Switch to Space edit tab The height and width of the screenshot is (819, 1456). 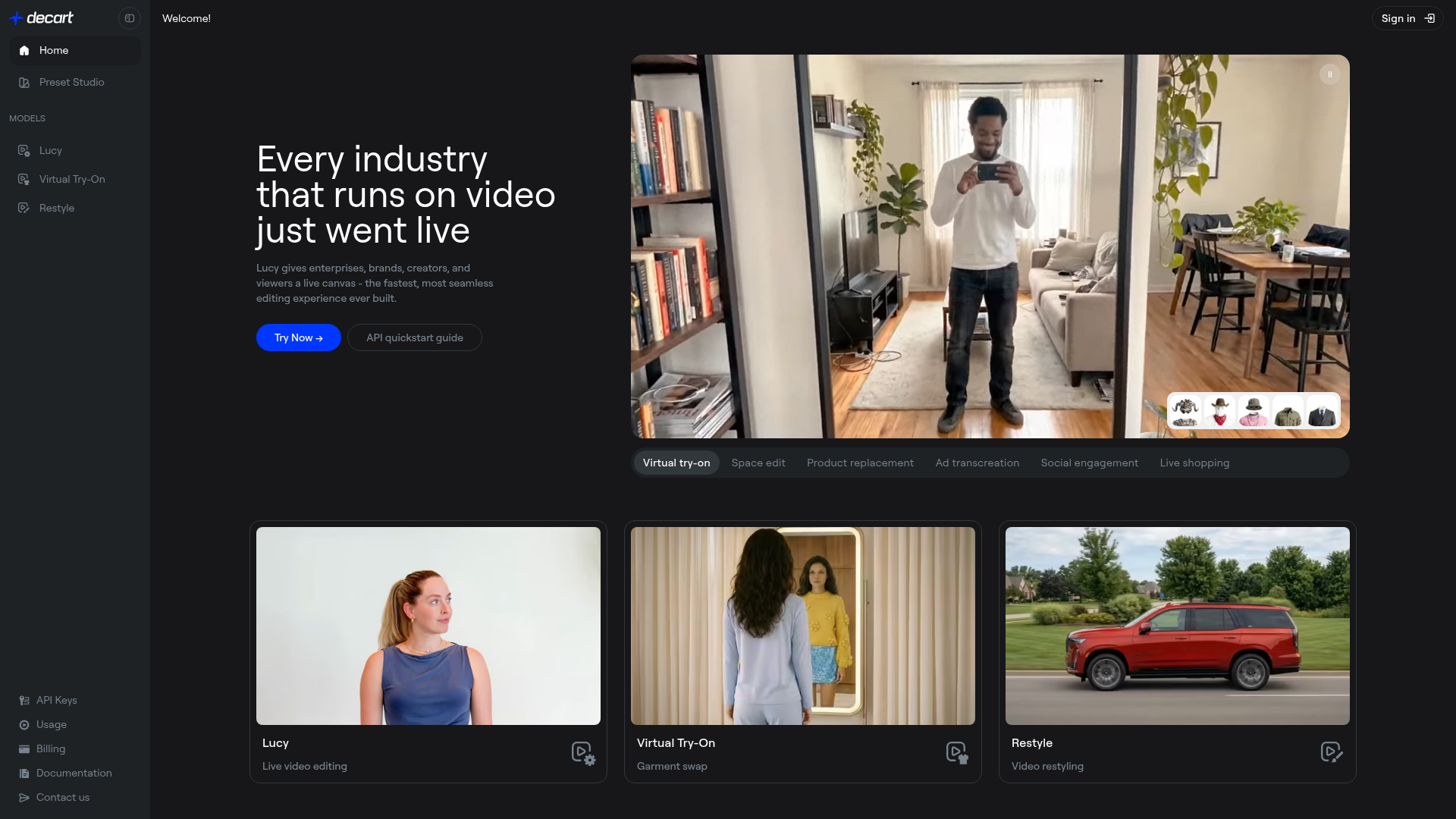(x=758, y=463)
